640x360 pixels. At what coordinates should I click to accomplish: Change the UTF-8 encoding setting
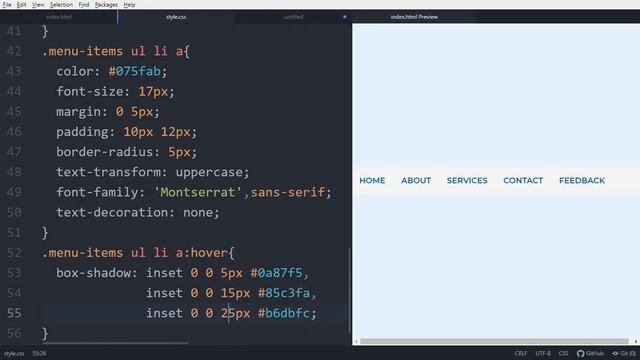click(543, 353)
